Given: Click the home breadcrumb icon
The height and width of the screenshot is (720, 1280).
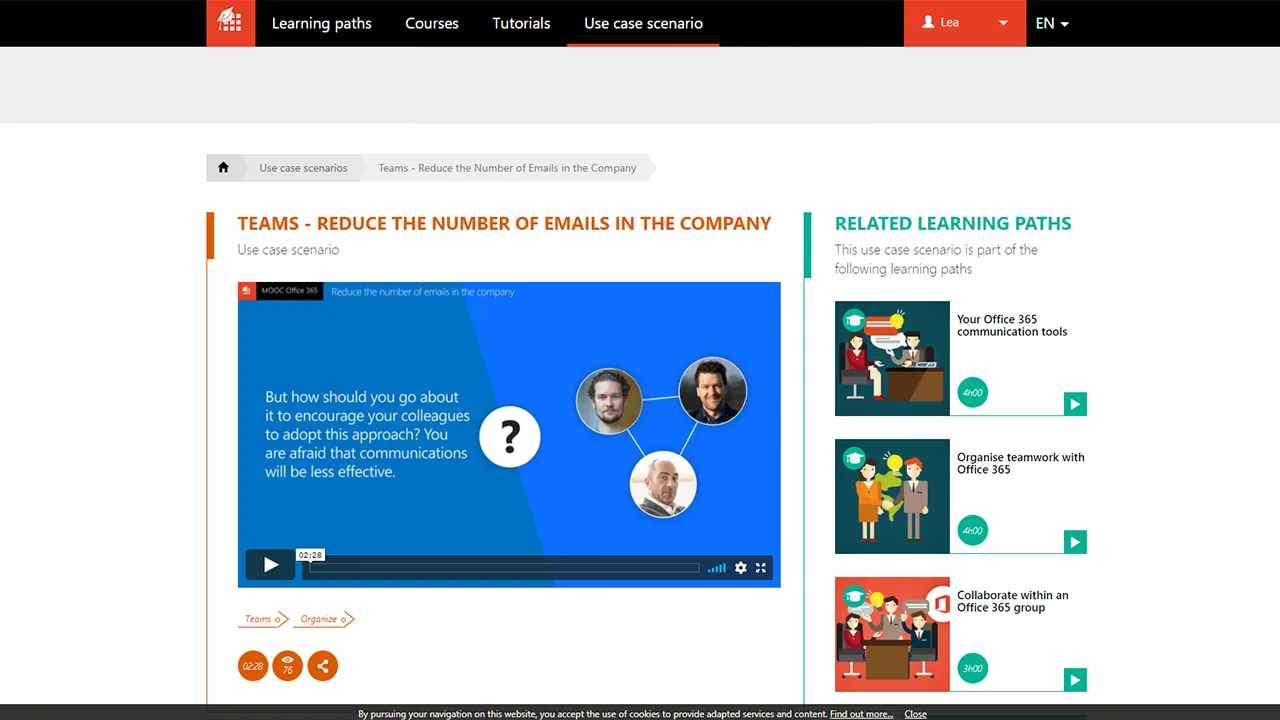Looking at the screenshot, I should click(223, 168).
